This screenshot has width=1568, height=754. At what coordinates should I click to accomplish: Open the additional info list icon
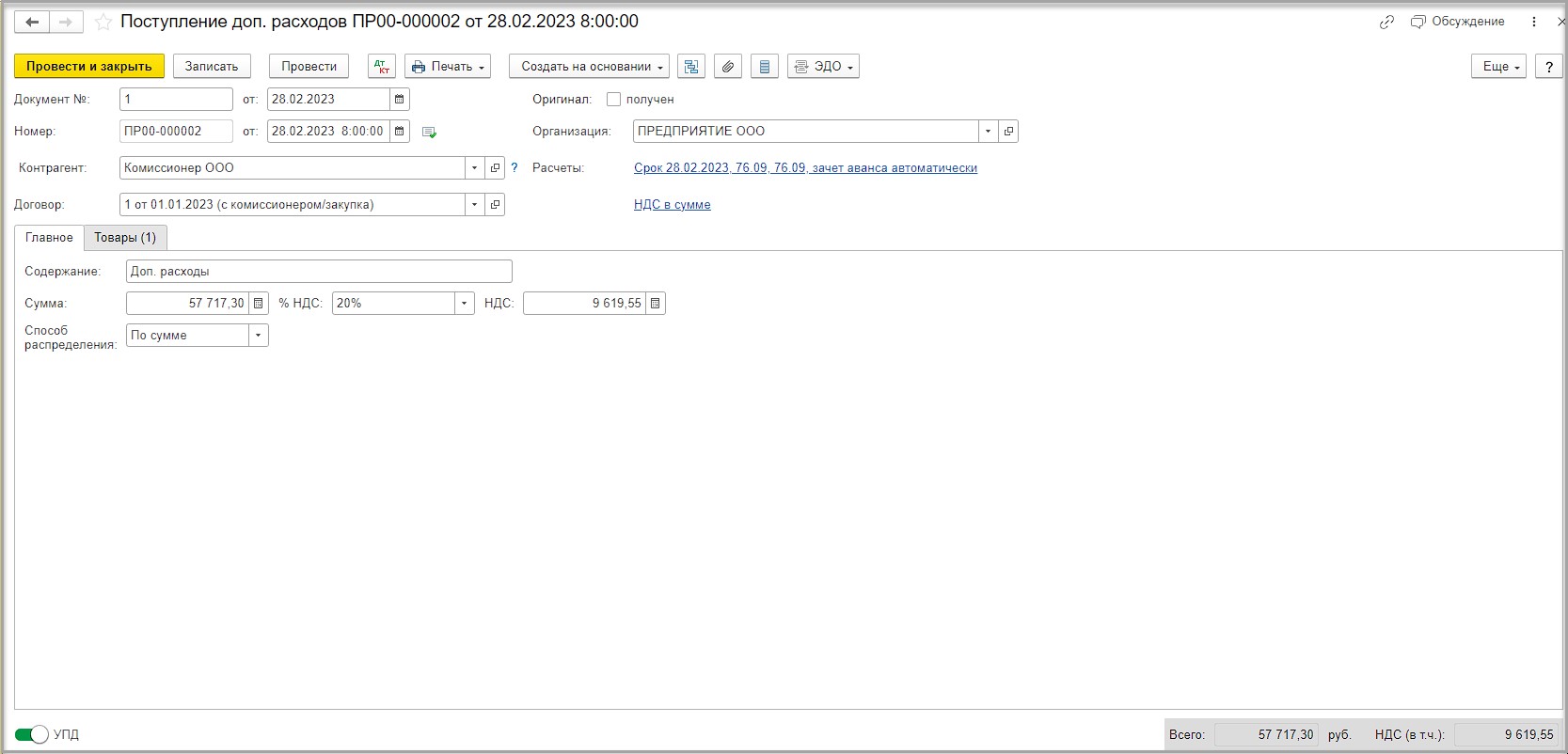765,67
